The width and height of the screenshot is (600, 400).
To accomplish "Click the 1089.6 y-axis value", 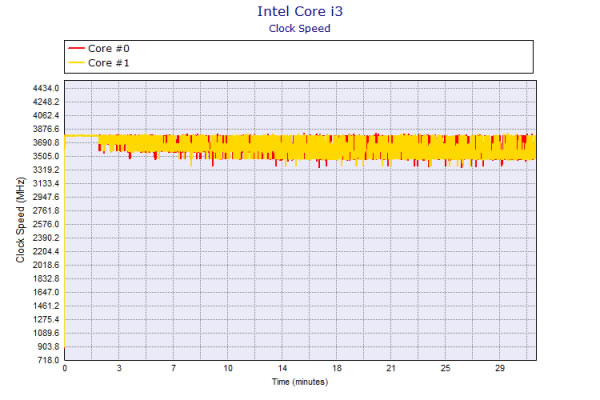I will (46, 333).
